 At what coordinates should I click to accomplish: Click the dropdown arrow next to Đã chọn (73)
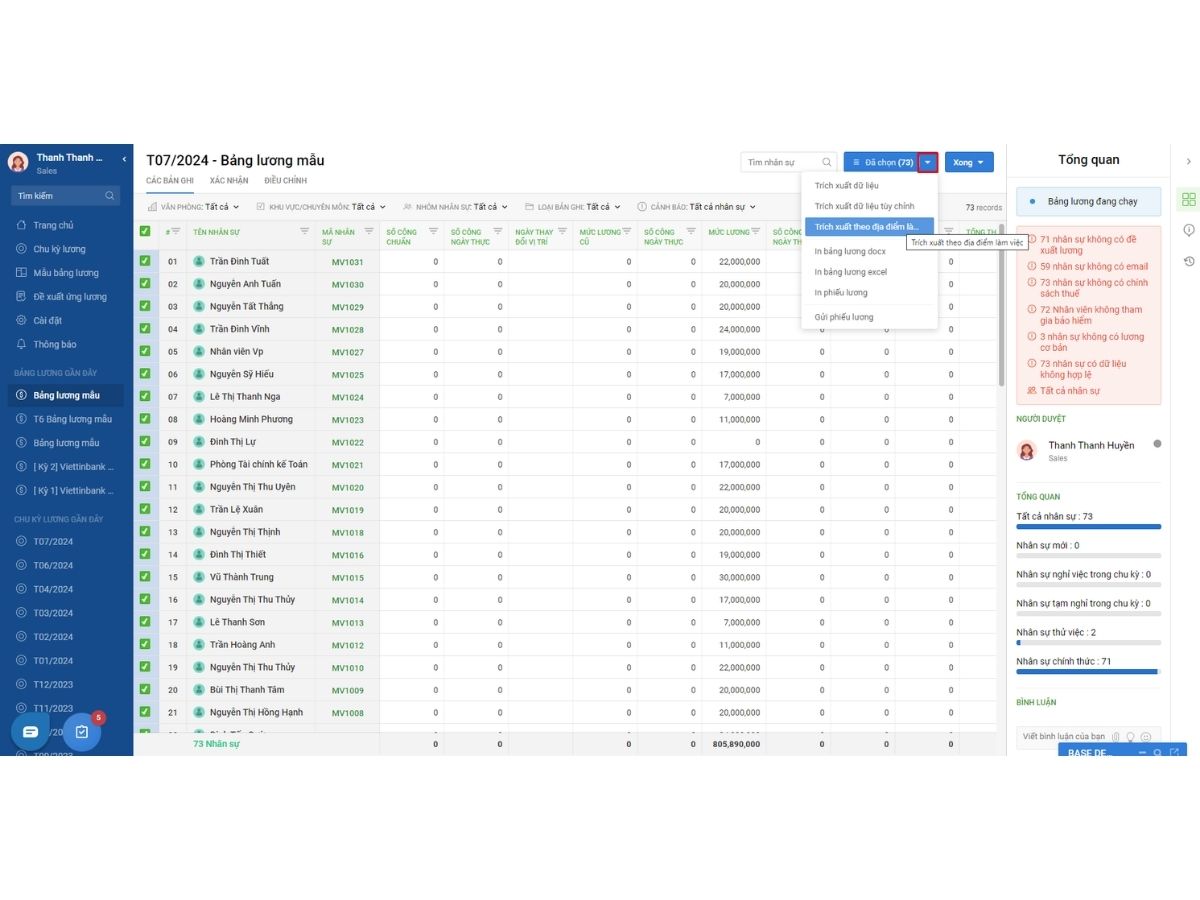tap(928, 162)
